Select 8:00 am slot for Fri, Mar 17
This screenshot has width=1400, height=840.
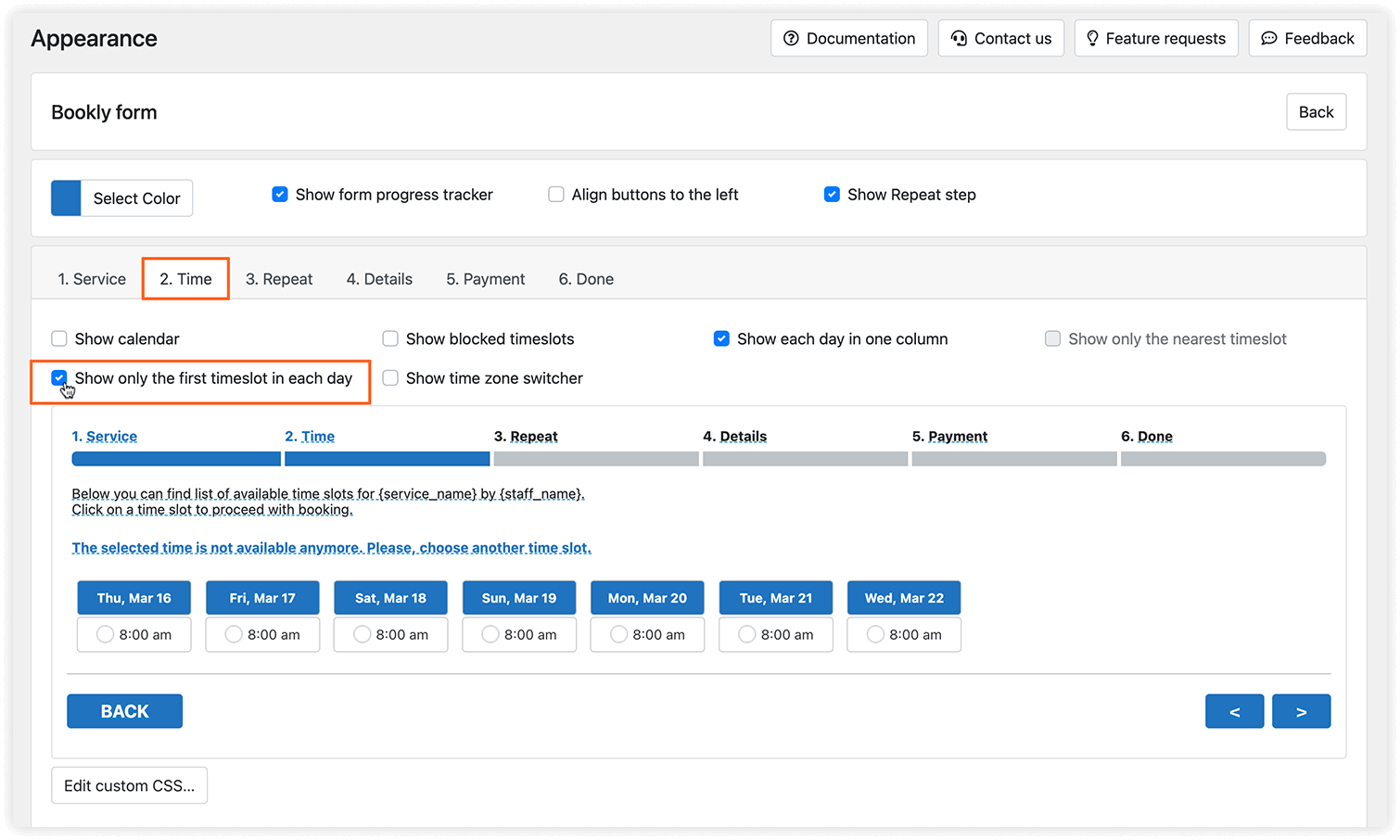tap(262, 634)
